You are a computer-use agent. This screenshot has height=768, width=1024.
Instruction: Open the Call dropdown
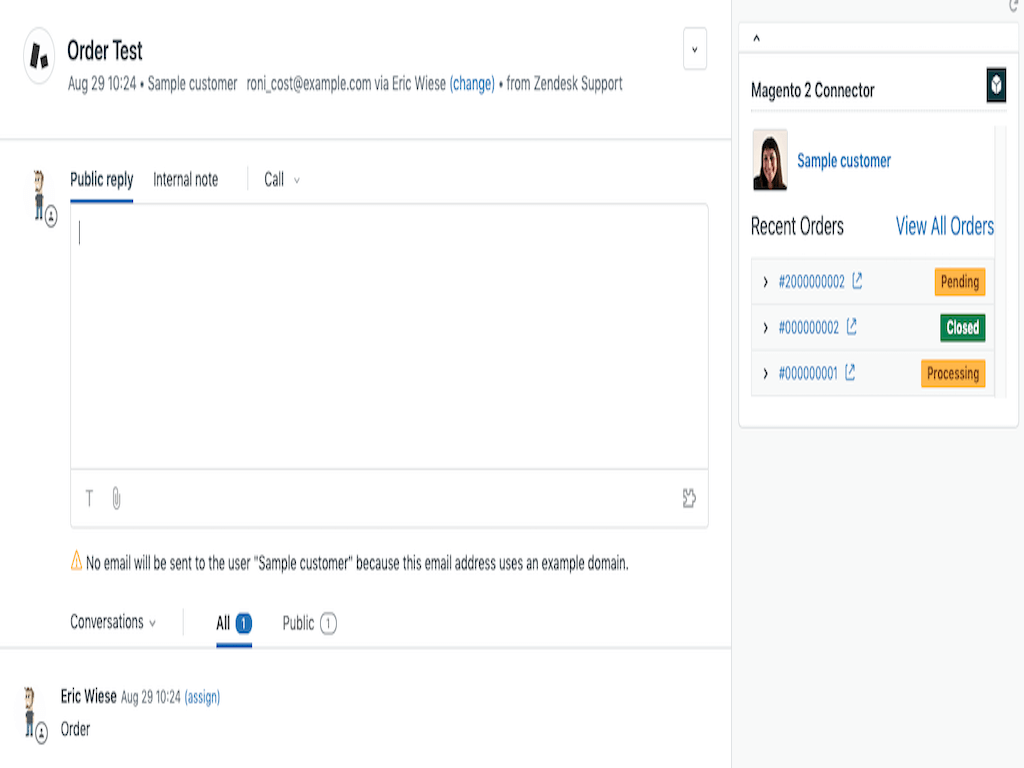pyautogui.click(x=282, y=180)
